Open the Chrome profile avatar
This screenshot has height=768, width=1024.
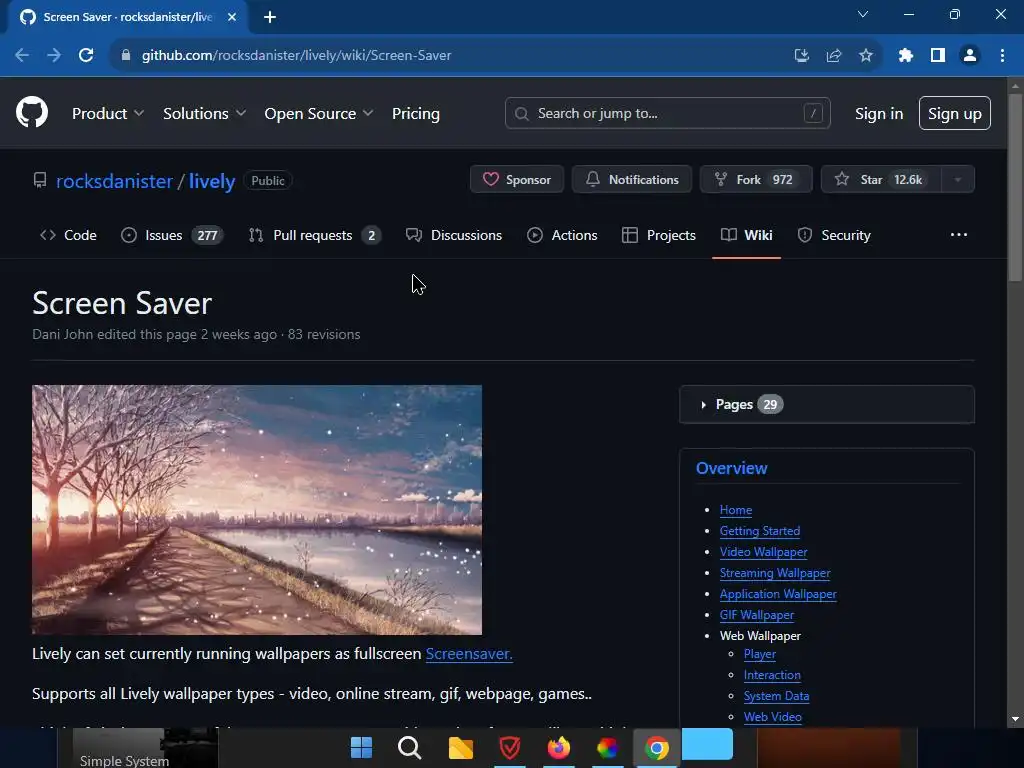tap(970, 56)
